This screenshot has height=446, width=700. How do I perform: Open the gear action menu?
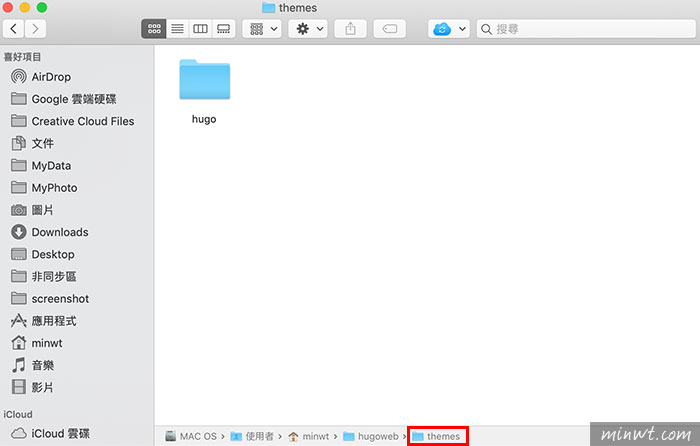click(x=308, y=29)
